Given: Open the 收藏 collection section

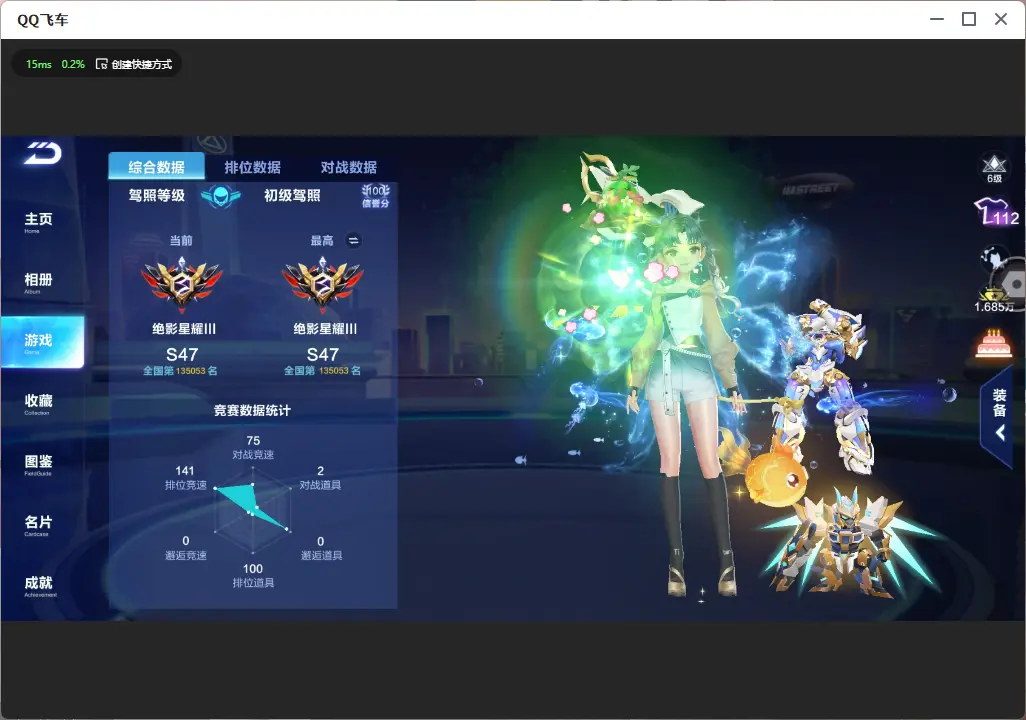Looking at the screenshot, I should pyautogui.click(x=39, y=403).
